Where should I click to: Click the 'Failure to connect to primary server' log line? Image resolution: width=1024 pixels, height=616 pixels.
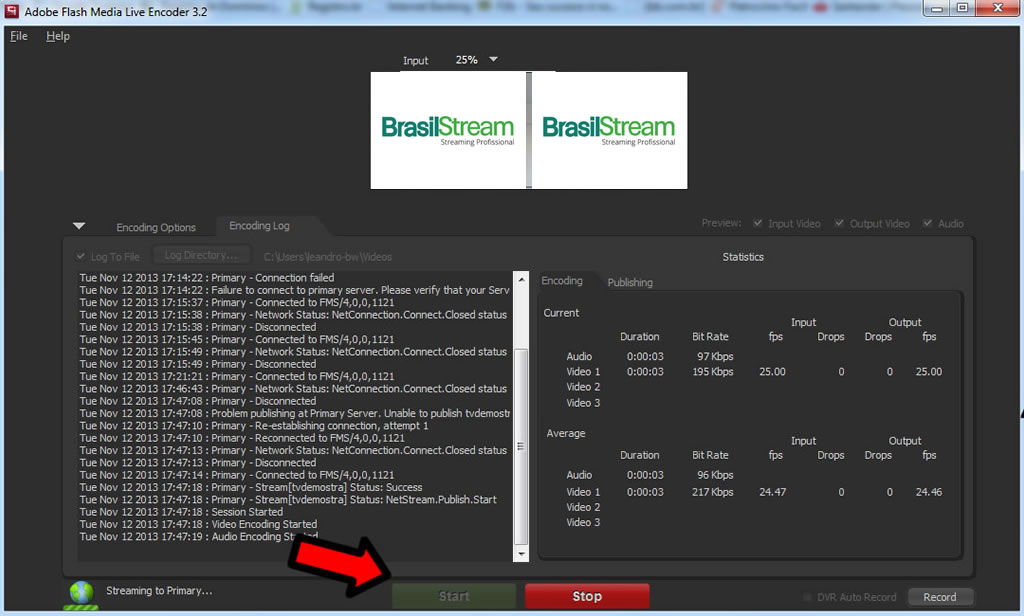pos(295,290)
